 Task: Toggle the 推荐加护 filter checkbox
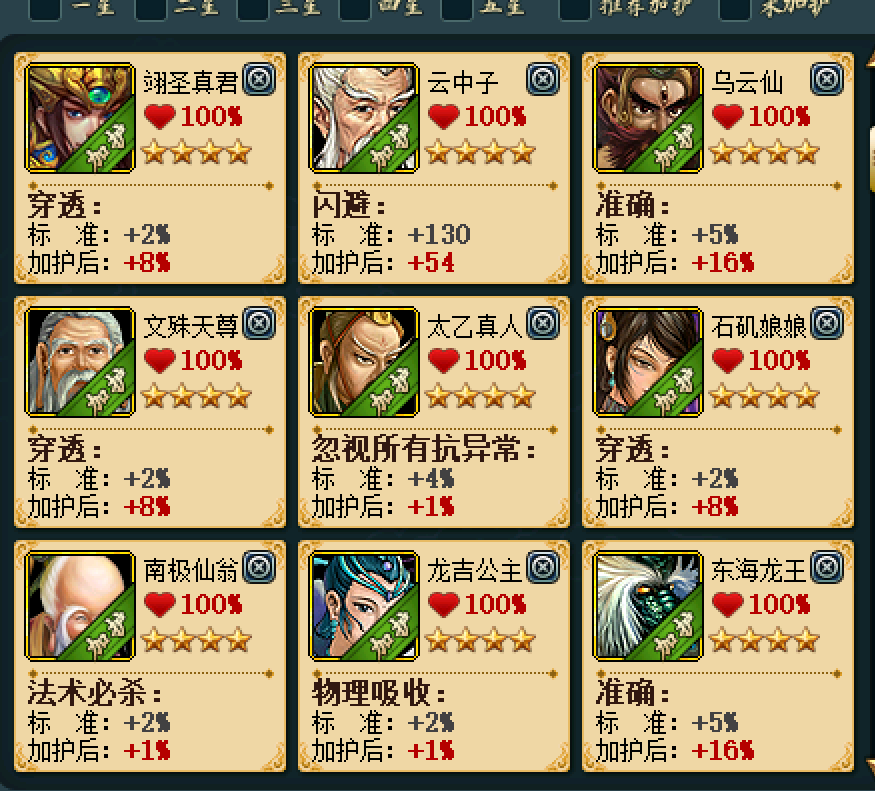575,9
